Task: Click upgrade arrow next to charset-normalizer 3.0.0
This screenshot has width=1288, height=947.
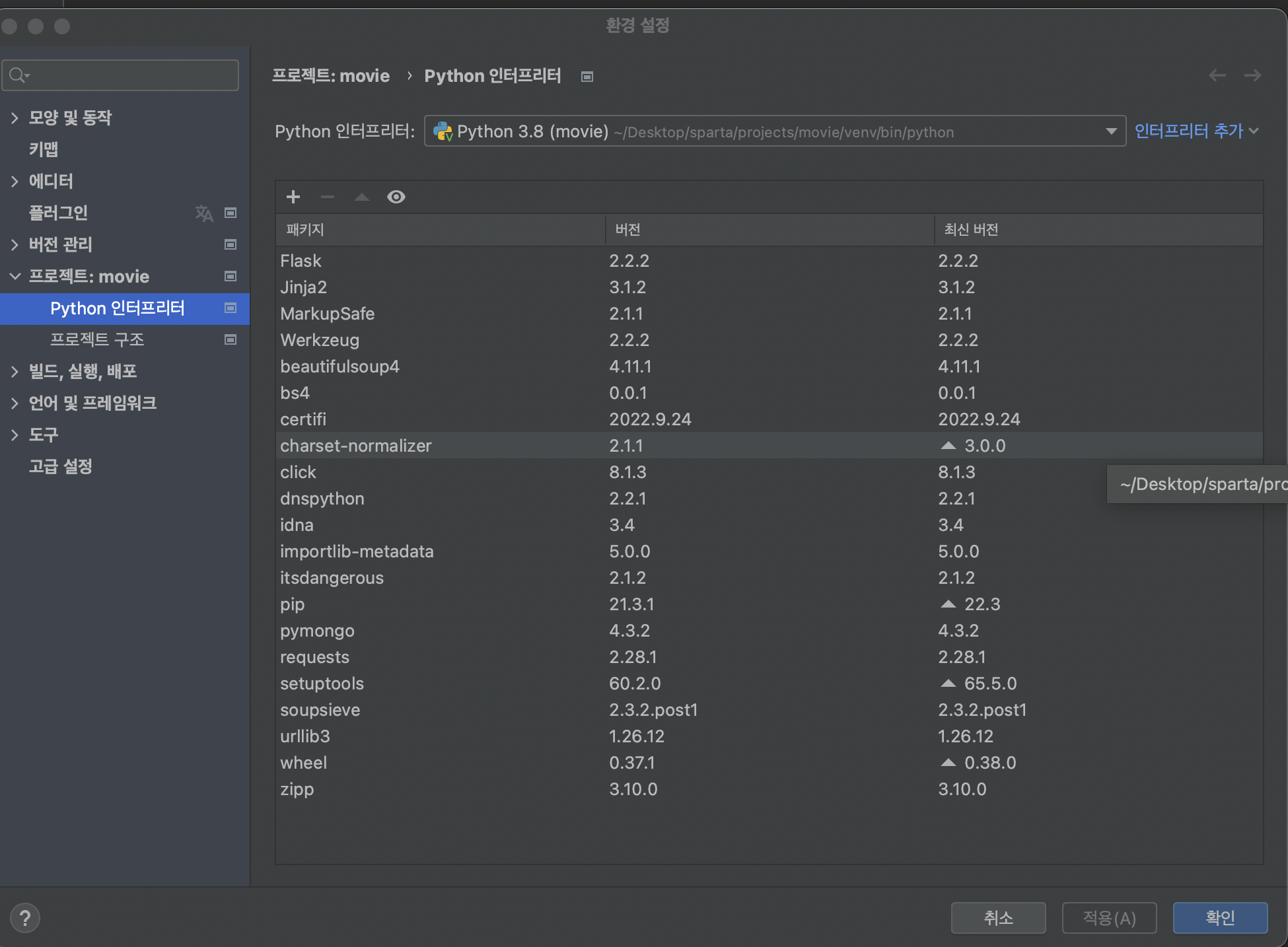Action: (x=948, y=446)
